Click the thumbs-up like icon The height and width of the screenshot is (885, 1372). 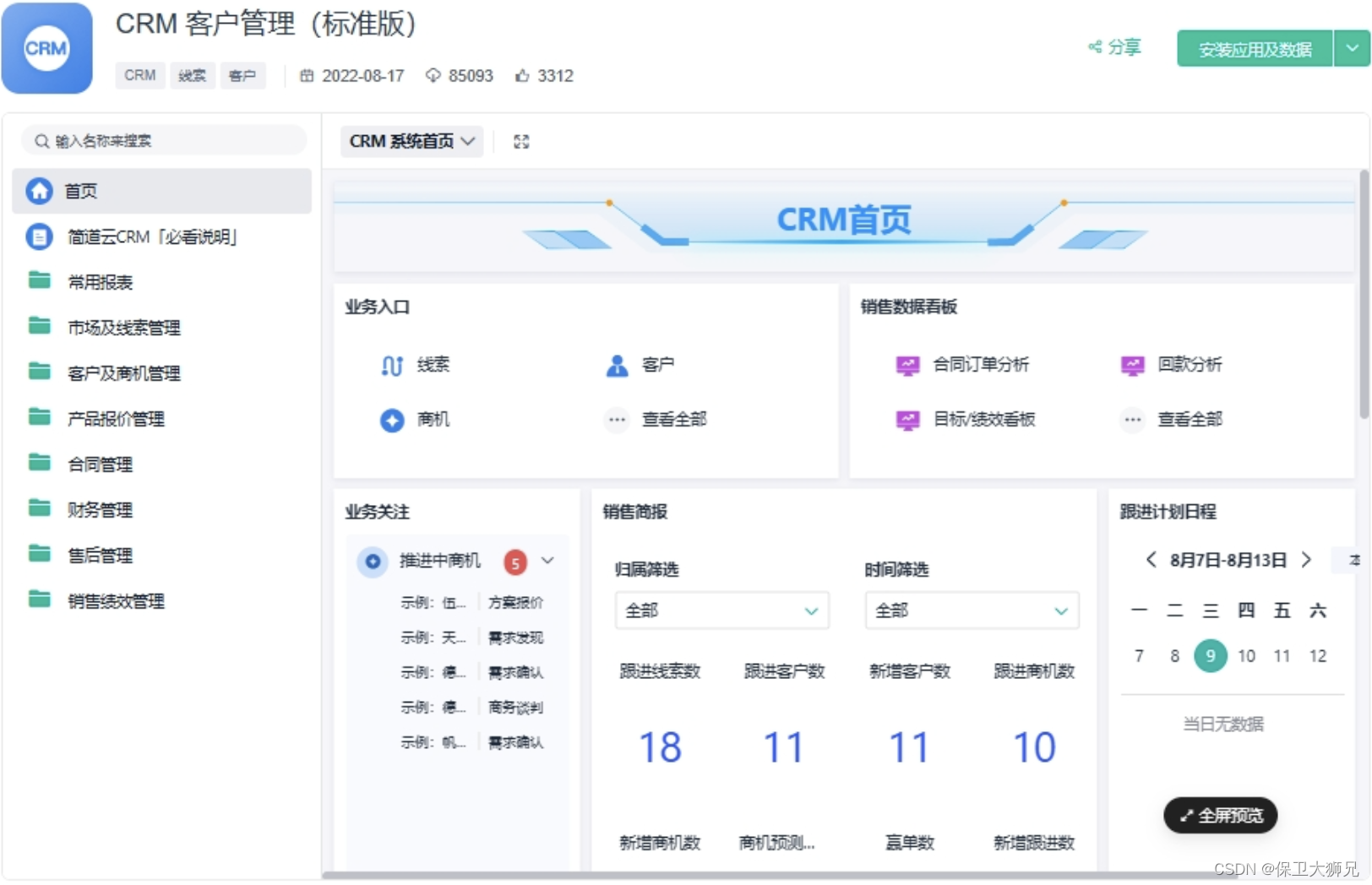coord(522,76)
